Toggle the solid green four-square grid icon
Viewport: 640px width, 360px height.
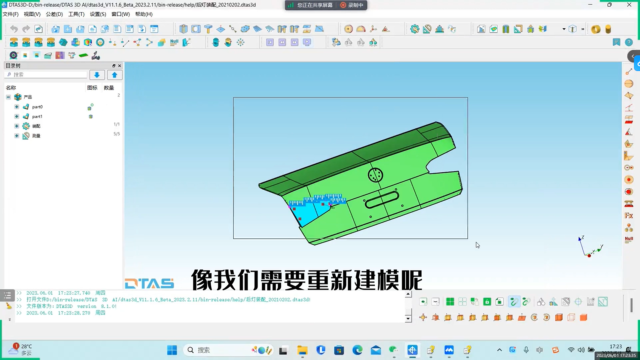pos(450,302)
